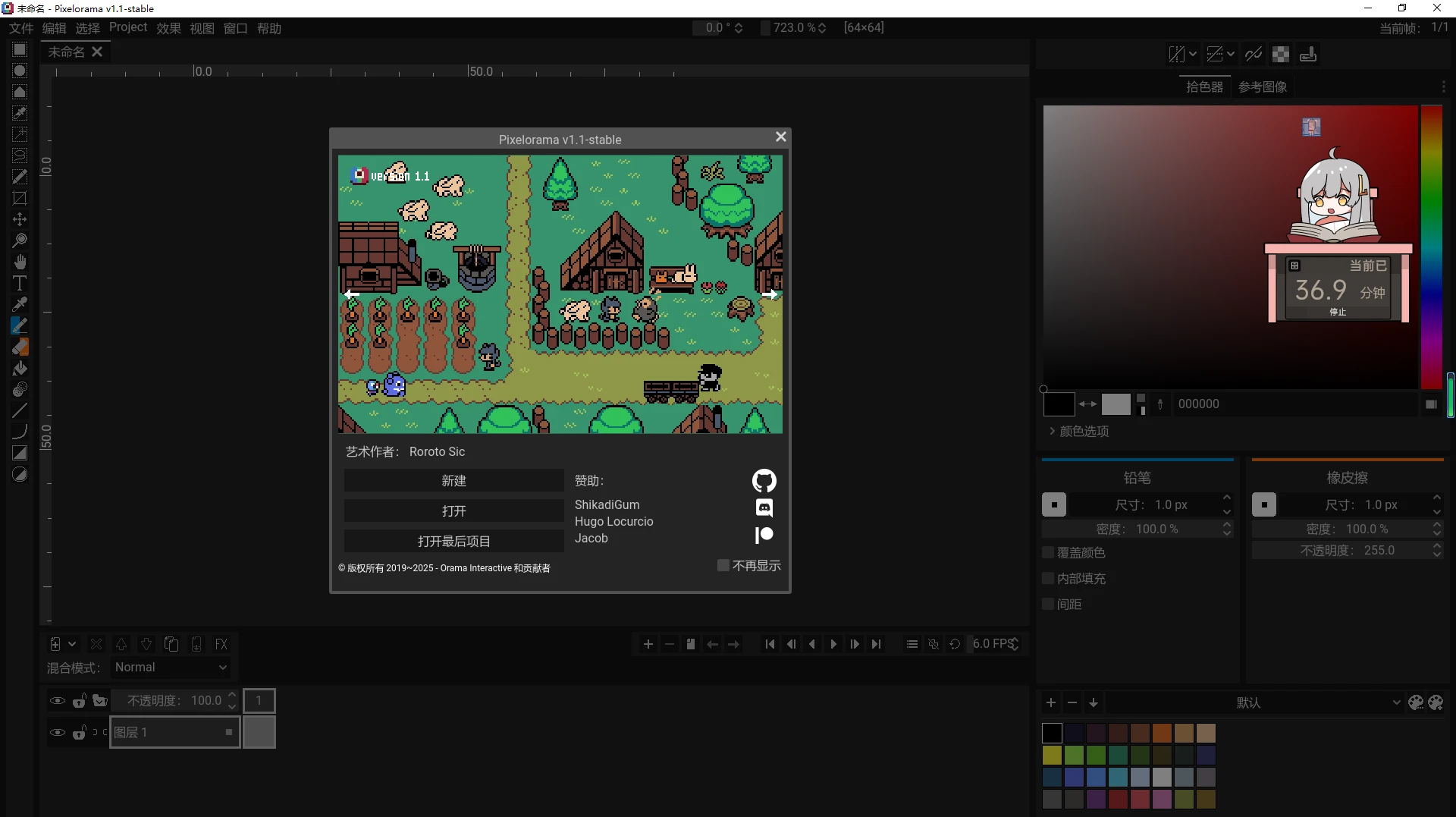
Task: Open Discord link in splash dialog
Action: coord(764,507)
